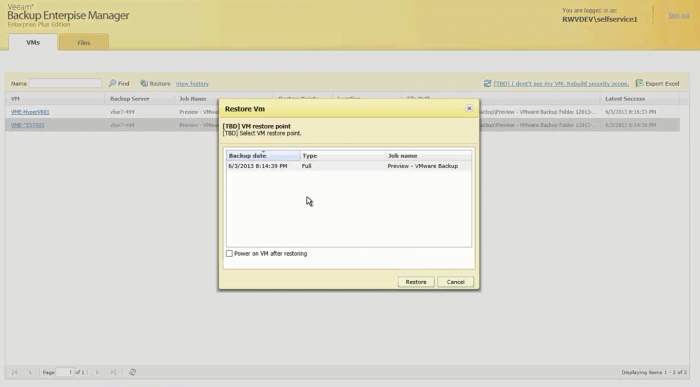Screen dimensions: 700x387
Task: Click the Name search input field
Action: 65,83
